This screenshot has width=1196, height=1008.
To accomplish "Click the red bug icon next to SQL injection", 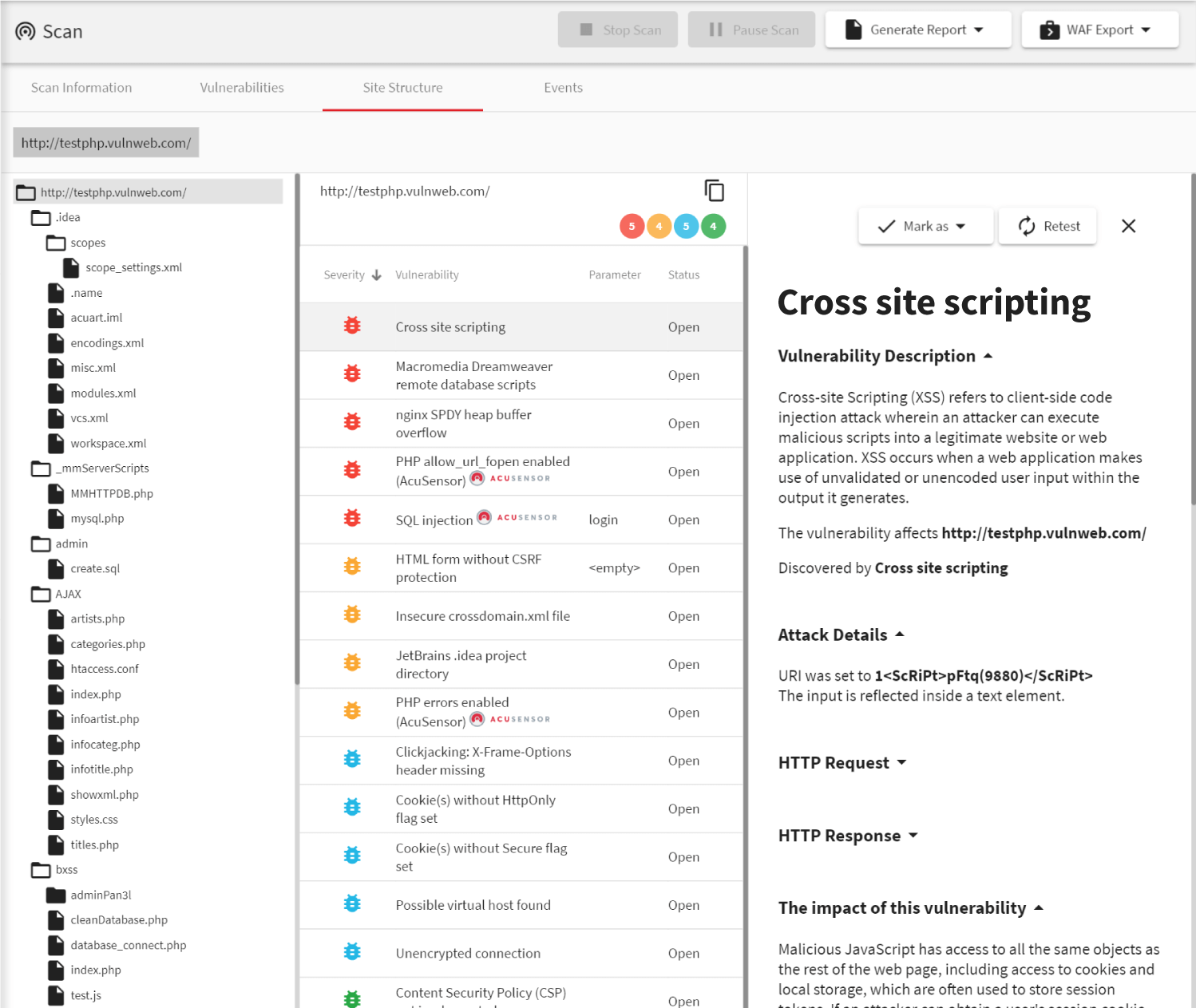I will (352, 518).
